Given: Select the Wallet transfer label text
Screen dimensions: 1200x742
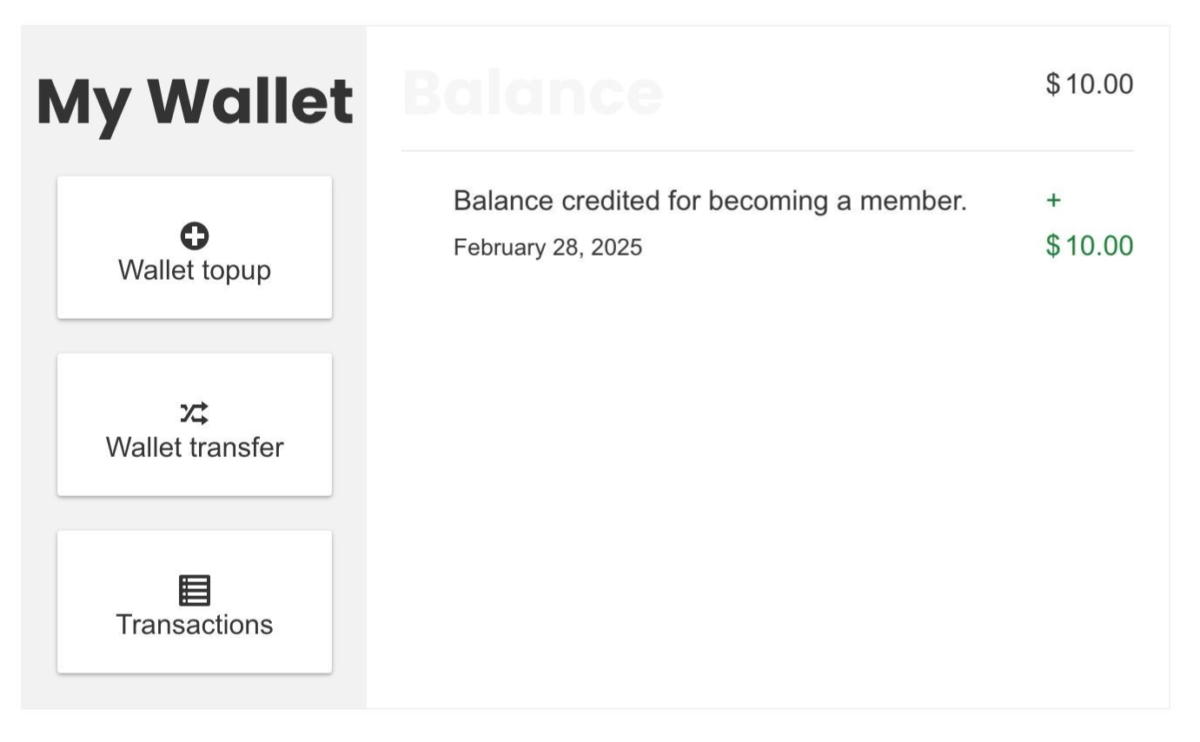Looking at the screenshot, I should 194,447.
